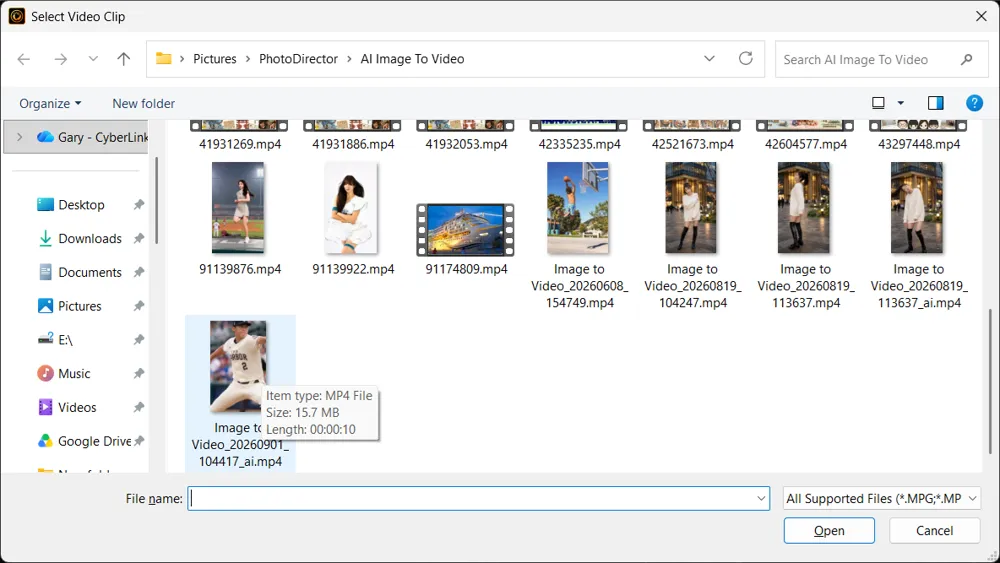Click the 41932053.mp4 file name
This screenshot has height=563, width=1000.
[x=466, y=144]
